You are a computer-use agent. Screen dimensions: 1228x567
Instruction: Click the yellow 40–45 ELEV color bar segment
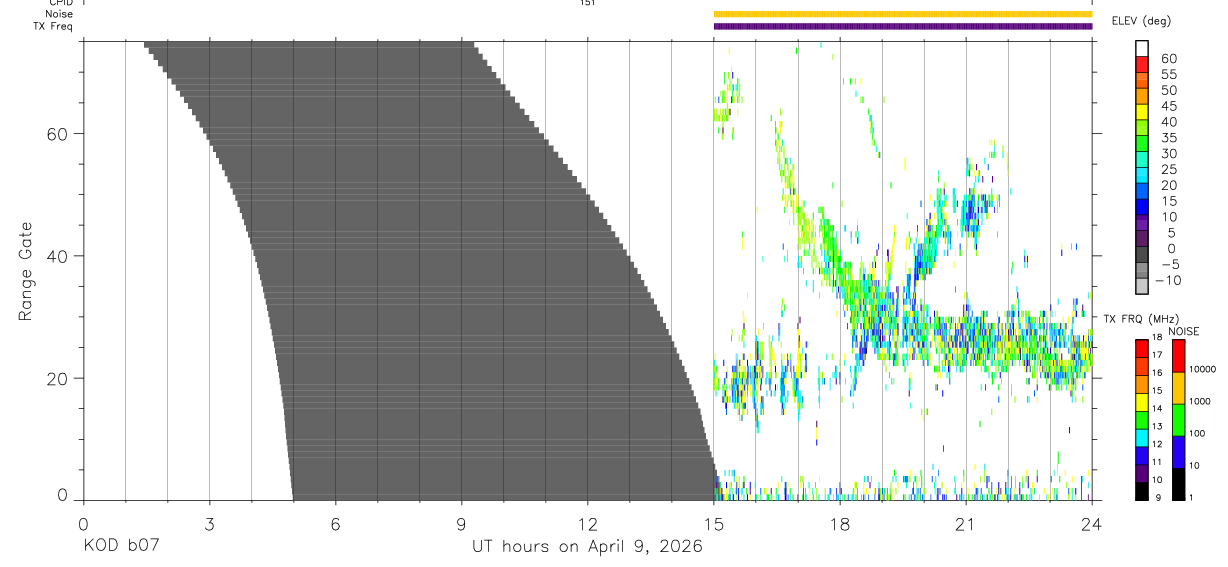[x=1141, y=114]
